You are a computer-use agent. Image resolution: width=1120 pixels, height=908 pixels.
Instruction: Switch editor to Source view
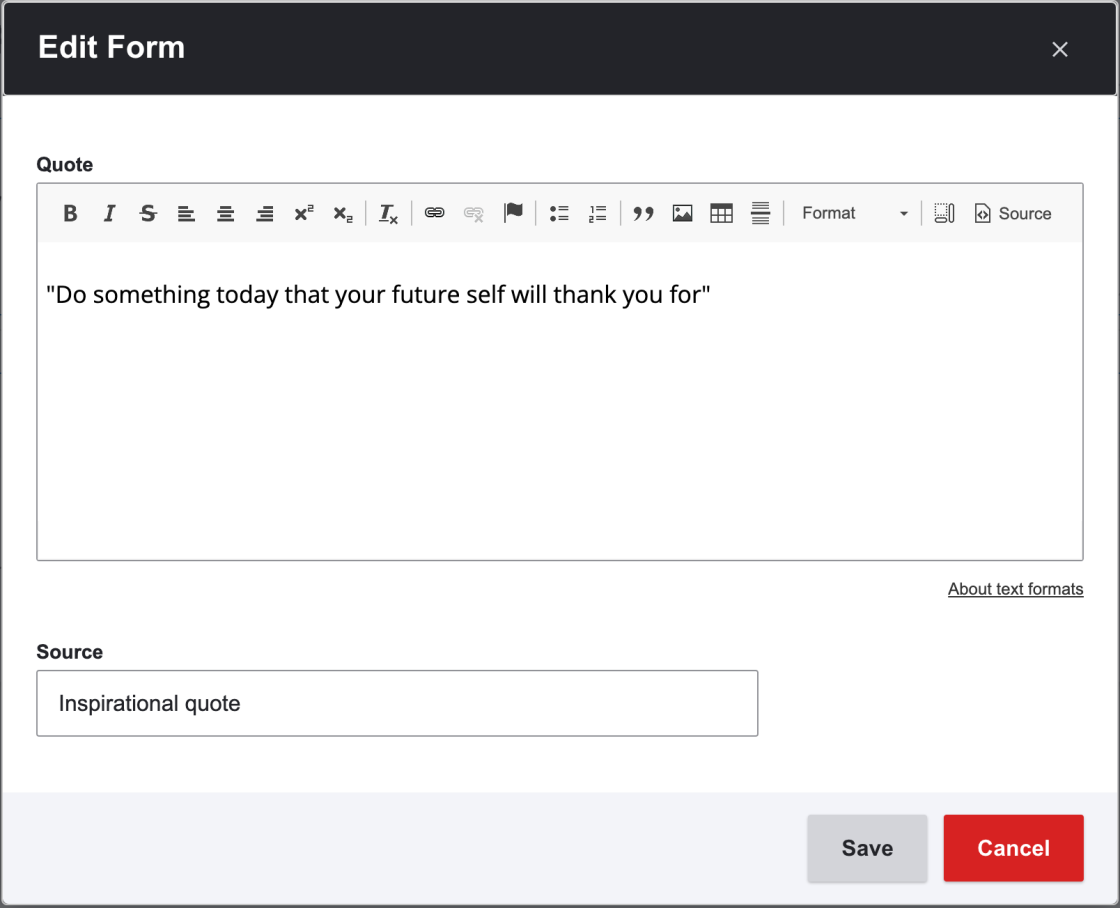click(1013, 213)
